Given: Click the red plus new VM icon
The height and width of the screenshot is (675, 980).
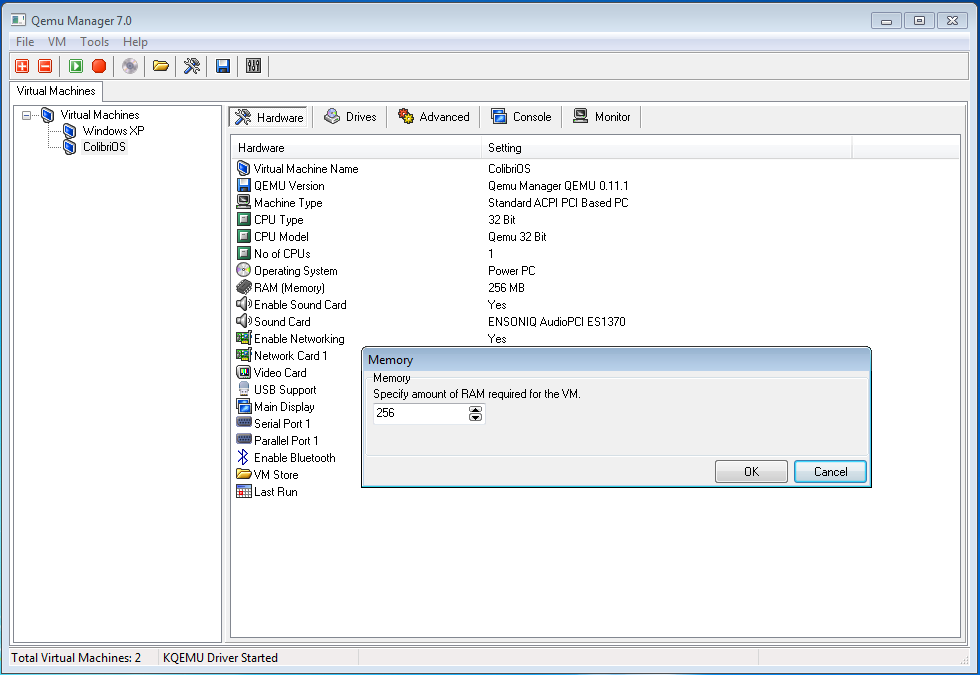Looking at the screenshot, I should click(22, 66).
